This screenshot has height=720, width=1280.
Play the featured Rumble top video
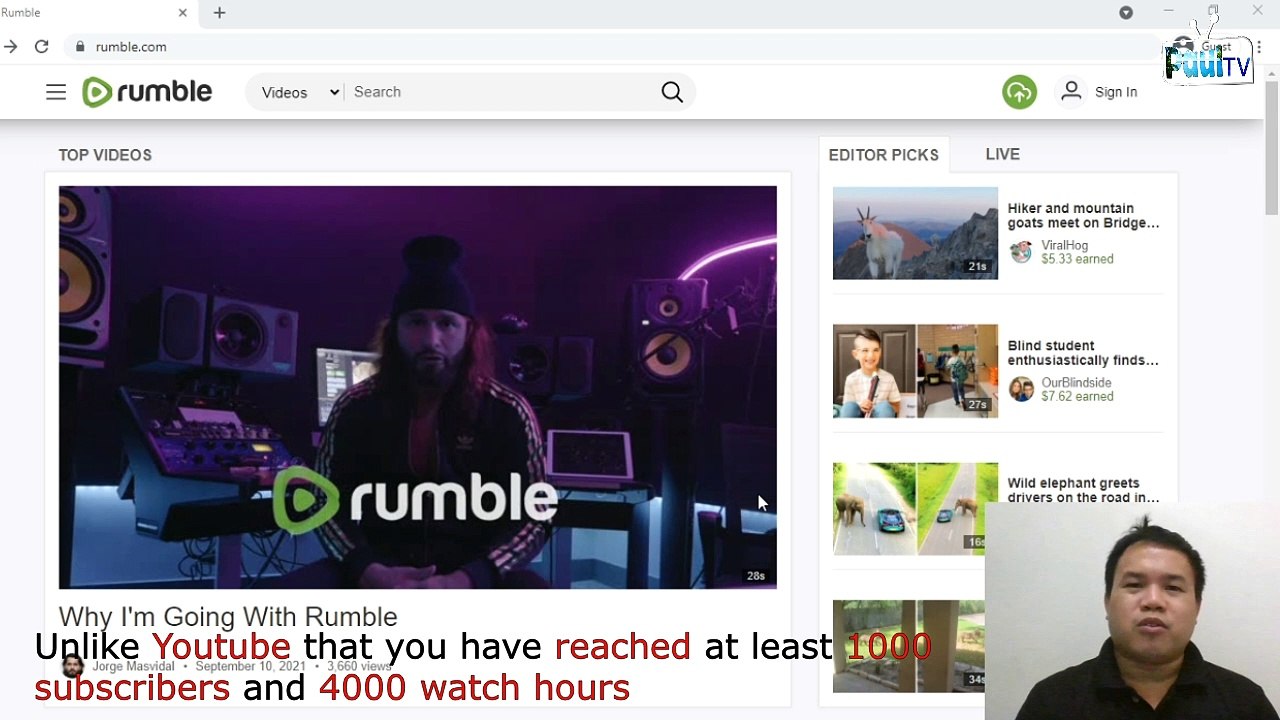click(417, 387)
